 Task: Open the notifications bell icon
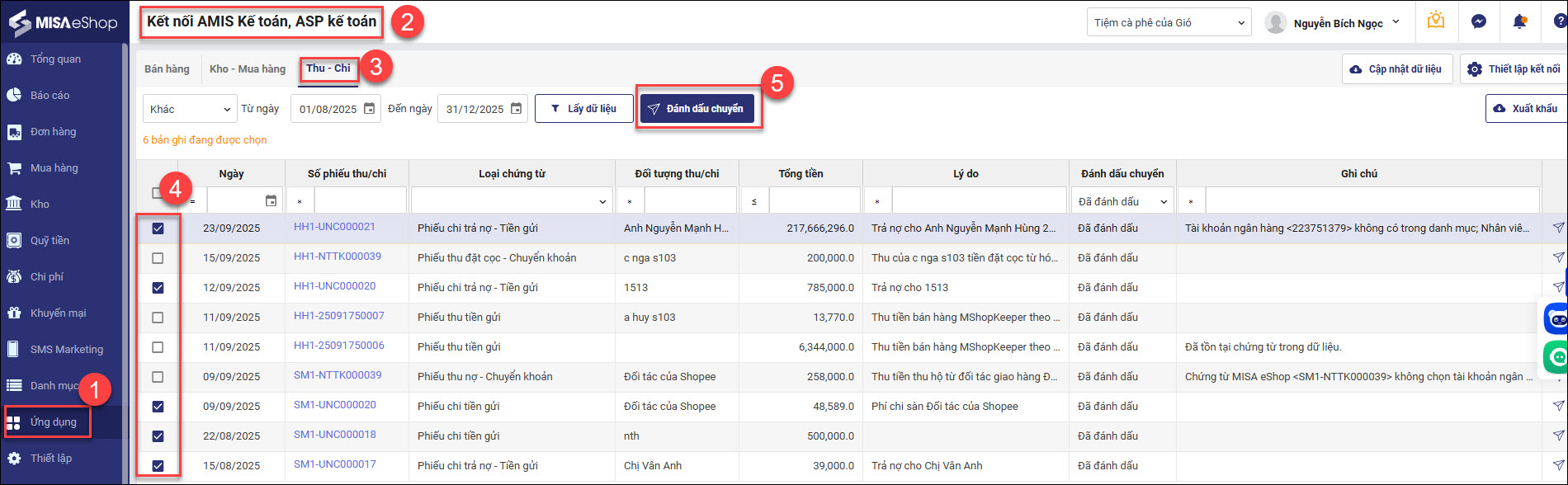pos(1519,22)
